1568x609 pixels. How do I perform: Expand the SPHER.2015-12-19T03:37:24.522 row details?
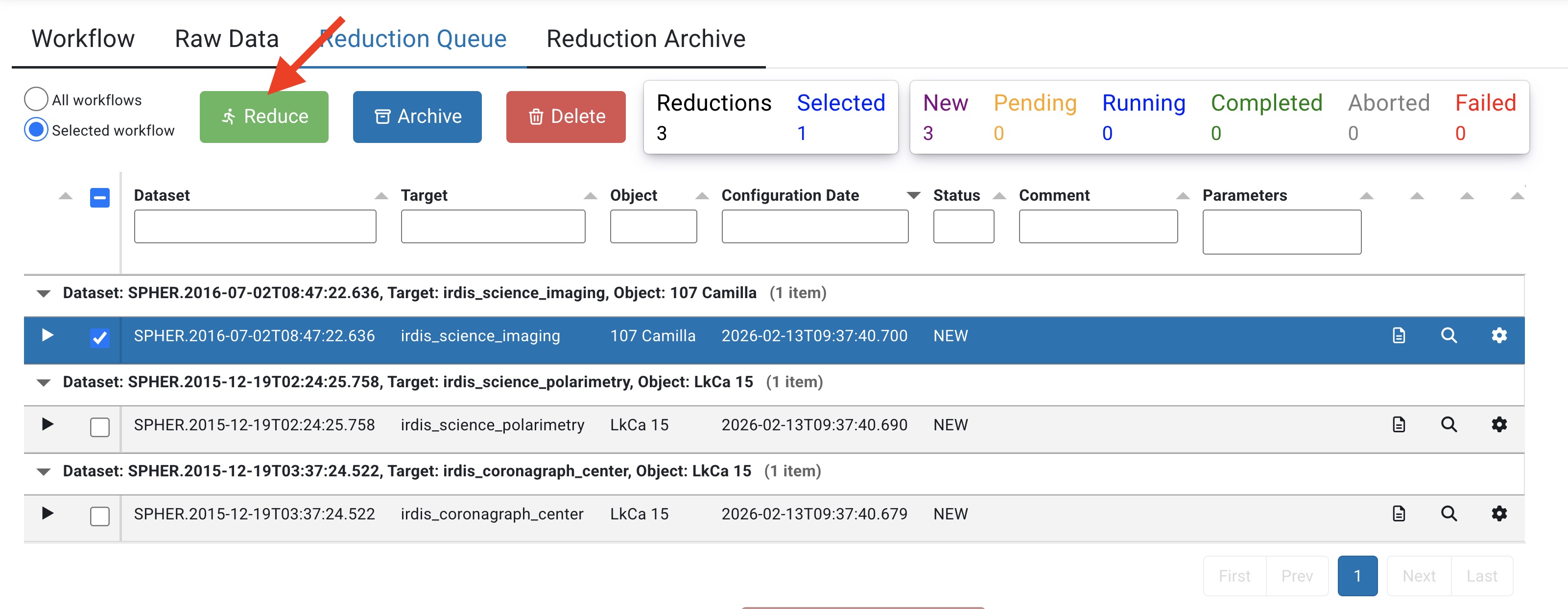pos(48,513)
